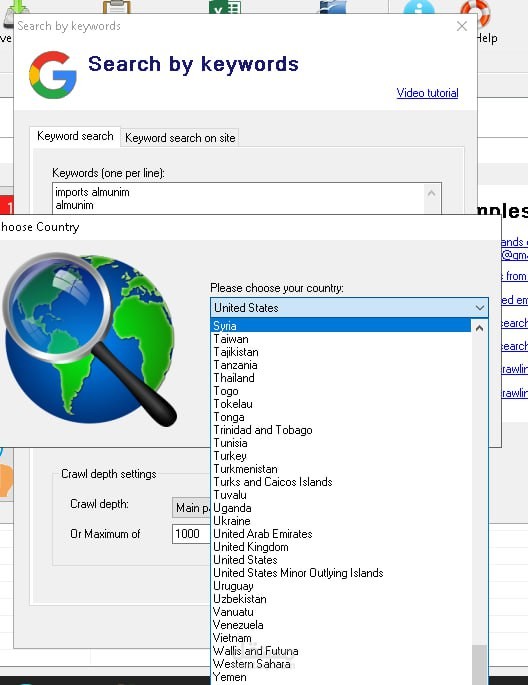528x685 pixels.
Task: Collapse the country combo box showing United States
Action: 349,308
